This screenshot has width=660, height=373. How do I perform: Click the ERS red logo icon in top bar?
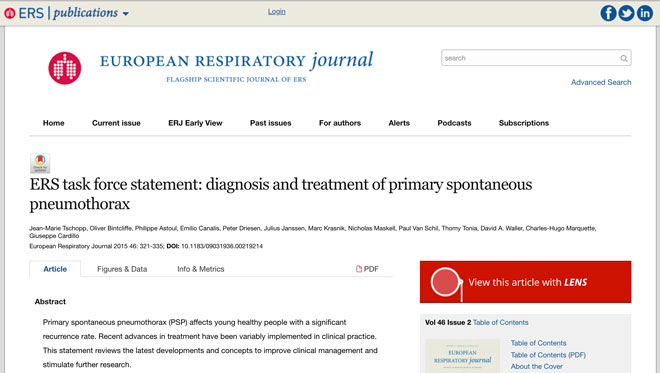[x=10, y=13]
